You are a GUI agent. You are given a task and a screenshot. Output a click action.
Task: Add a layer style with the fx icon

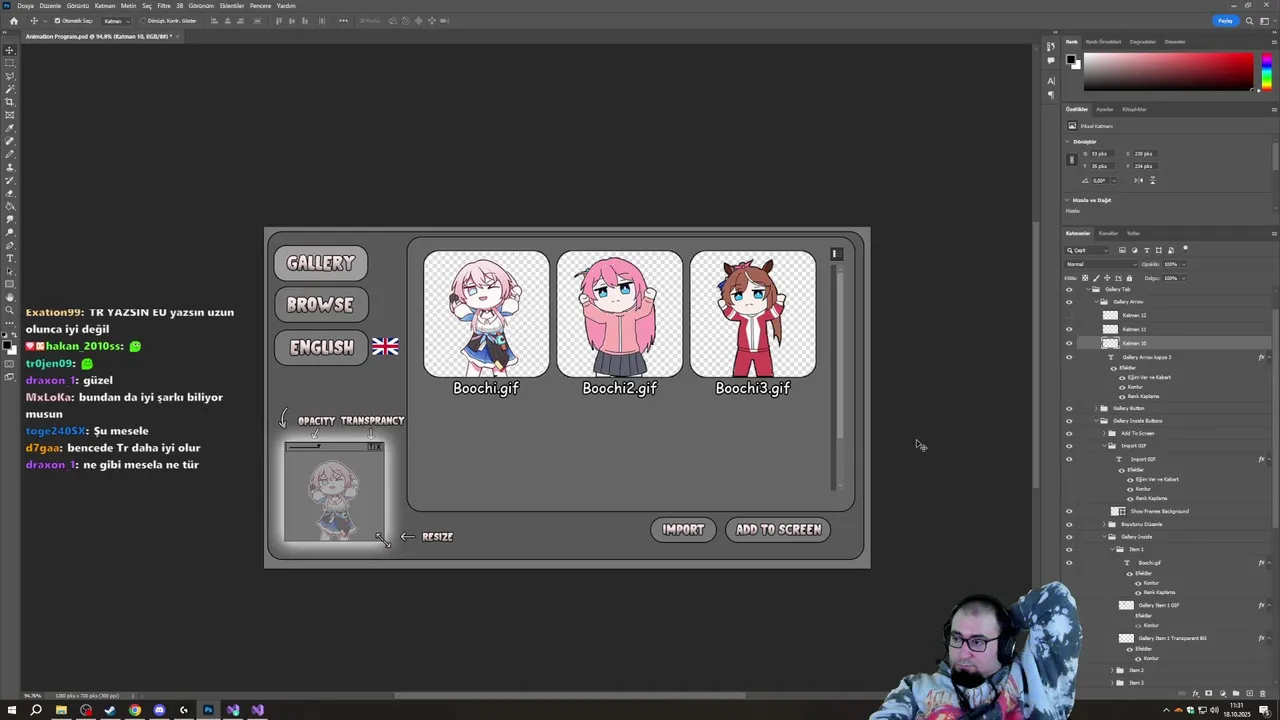(1195, 693)
